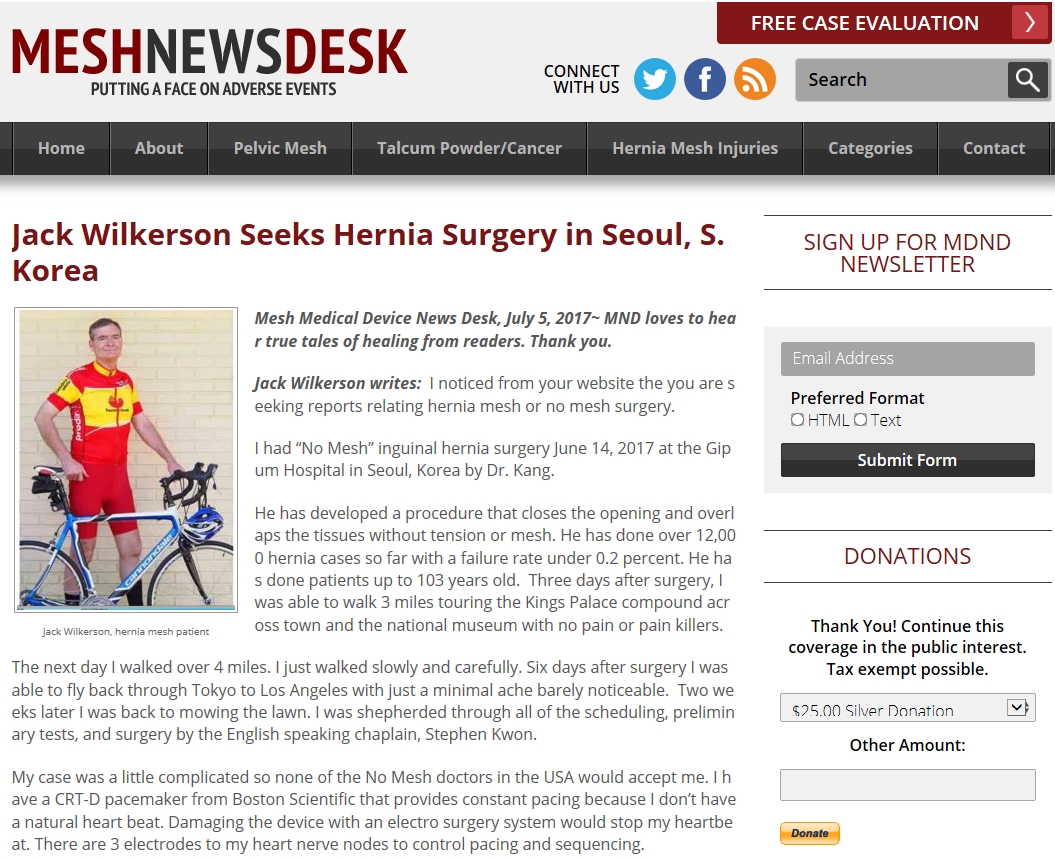Open the Talcum Powder/Cancer page
This screenshot has height=859, width=1055.
[x=469, y=148]
